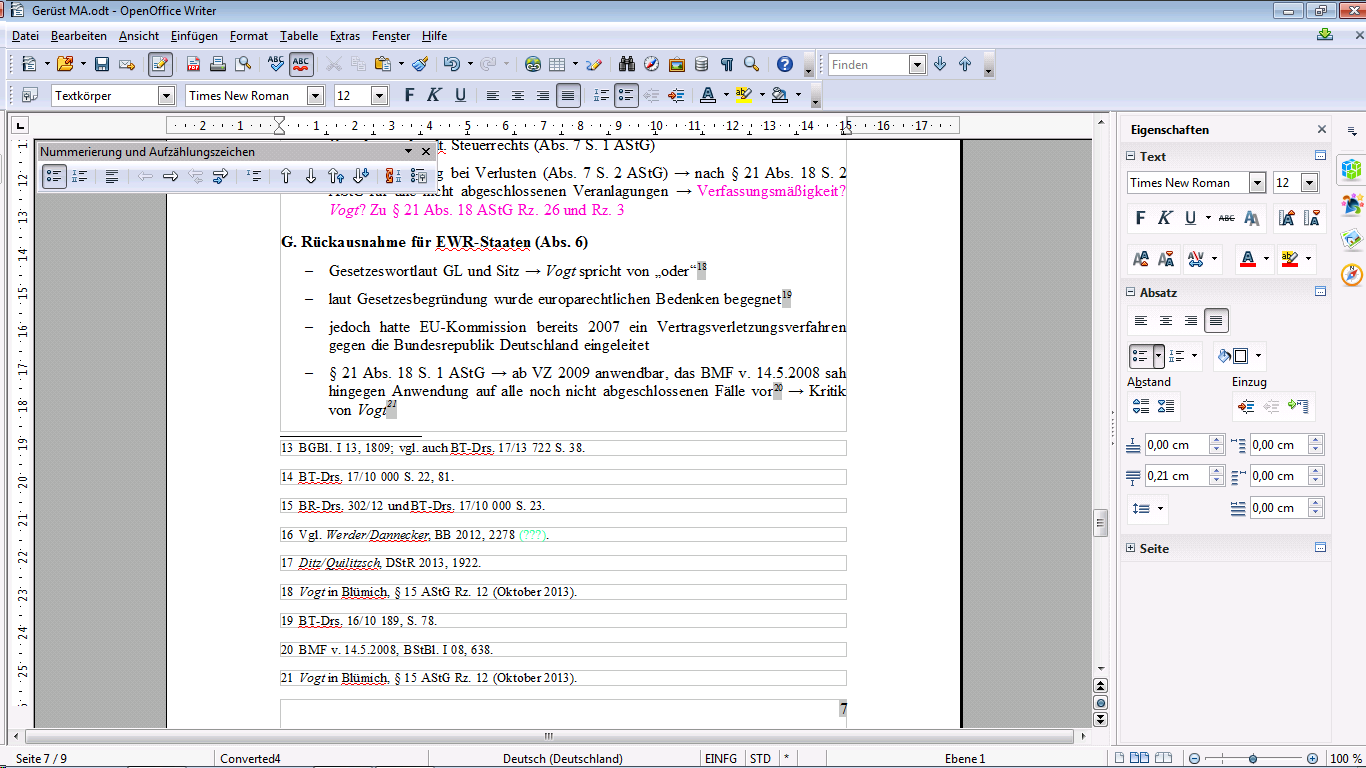This screenshot has height=768, width=1366.
Task: Click the Save document icon
Action: click(101, 64)
